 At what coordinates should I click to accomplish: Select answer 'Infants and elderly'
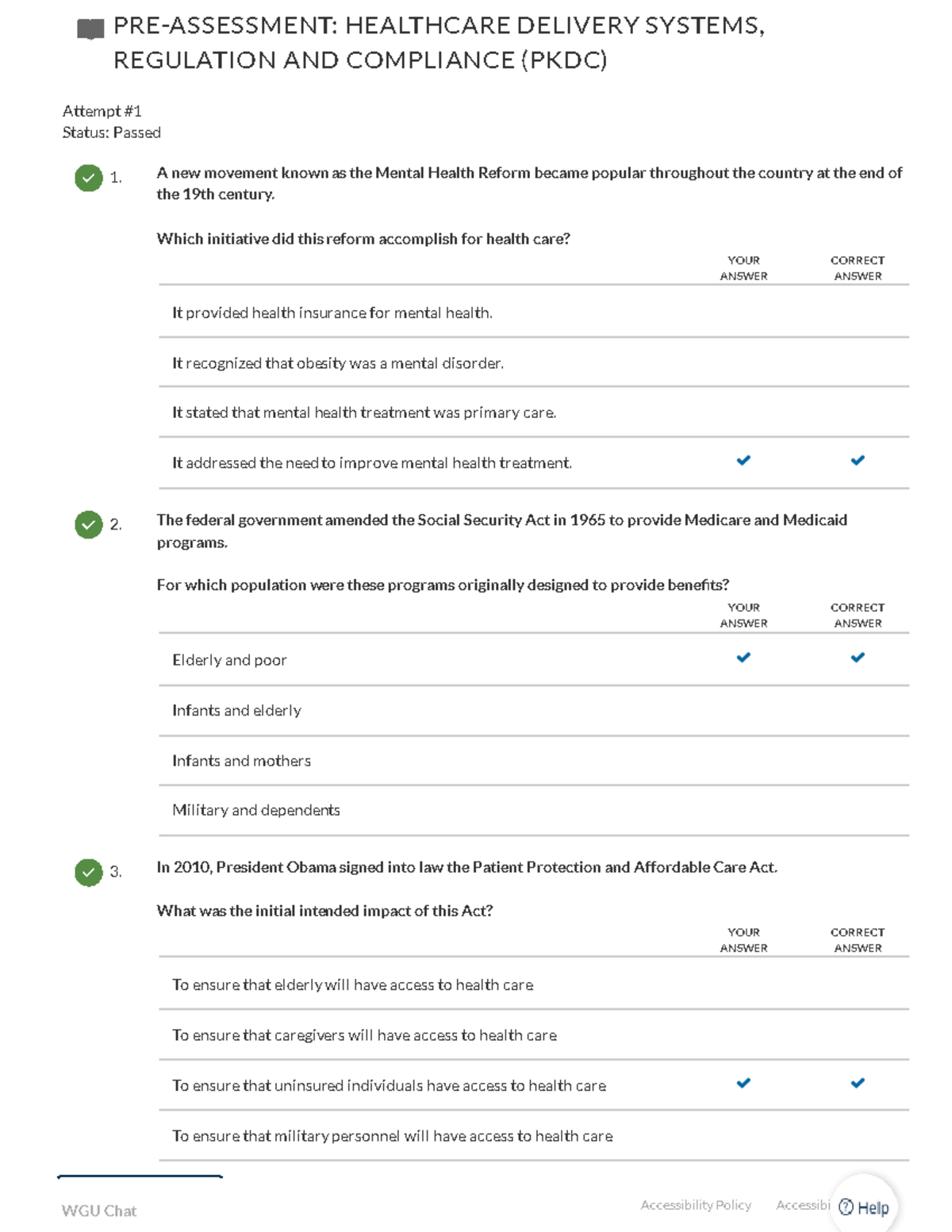click(x=534, y=711)
